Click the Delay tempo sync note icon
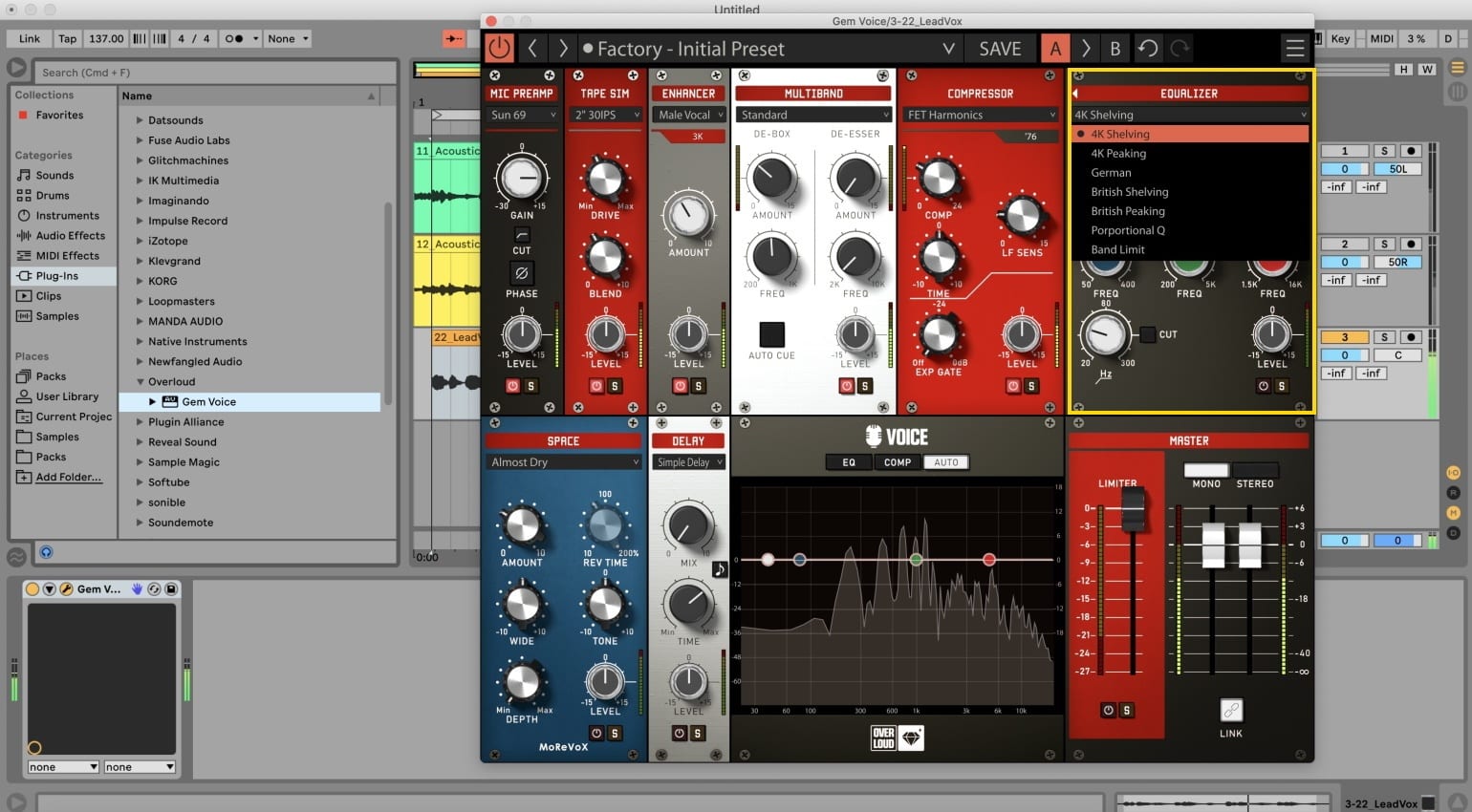This screenshot has width=1472, height=812. (720, 569)
